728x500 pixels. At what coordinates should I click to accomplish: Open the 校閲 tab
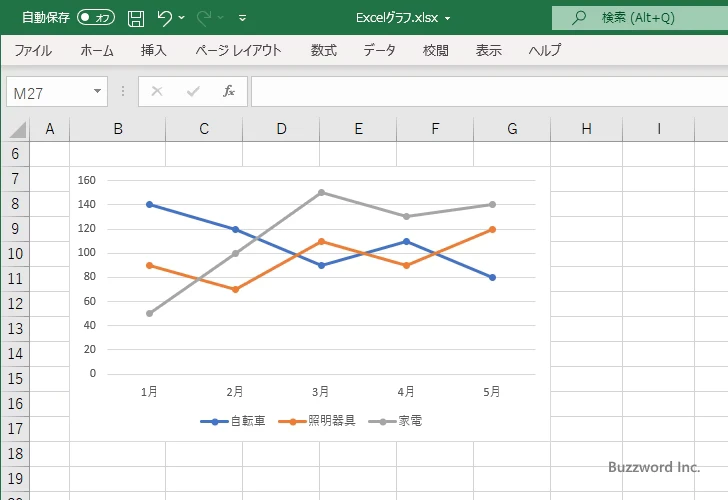[436, 50]
